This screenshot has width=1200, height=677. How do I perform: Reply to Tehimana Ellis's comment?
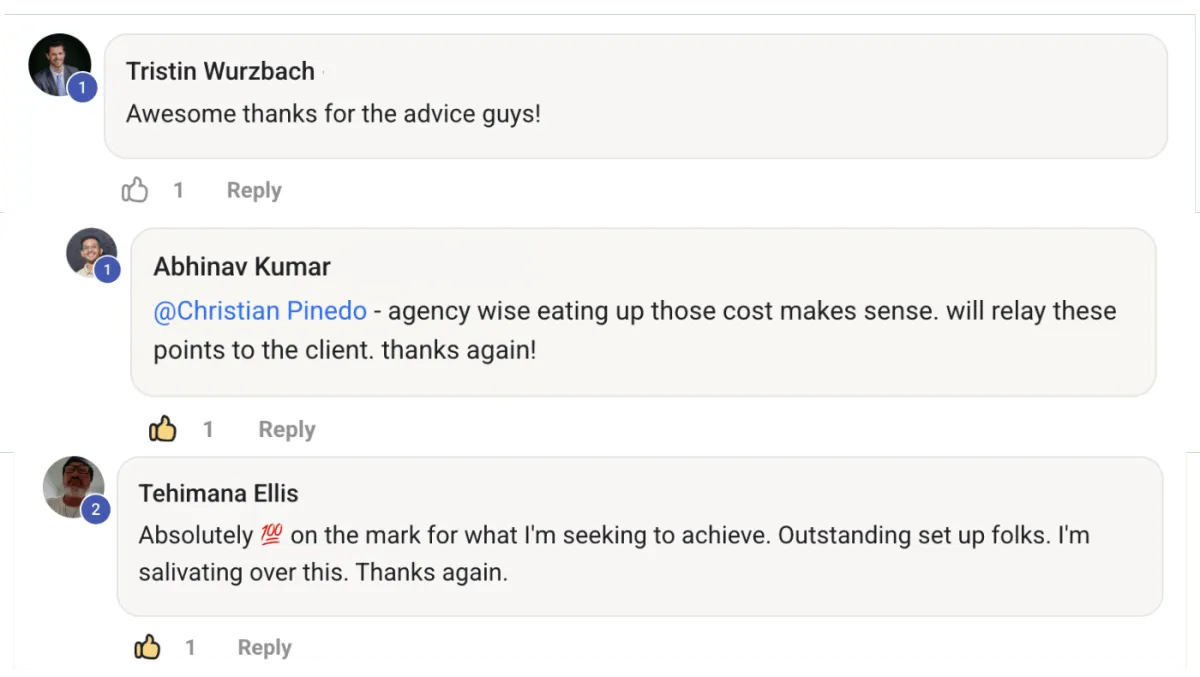point(264,647)
